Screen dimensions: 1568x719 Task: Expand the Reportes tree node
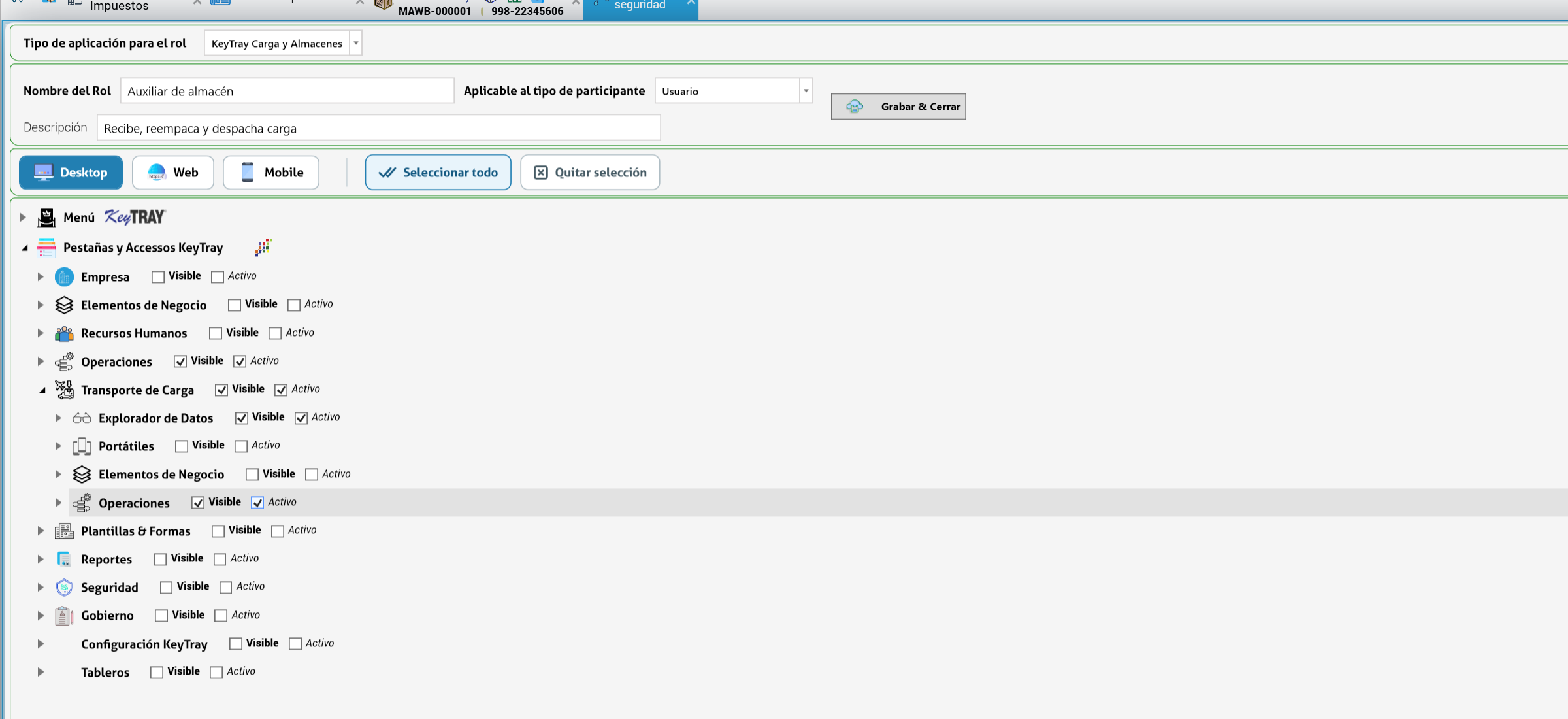coord(41,559)
